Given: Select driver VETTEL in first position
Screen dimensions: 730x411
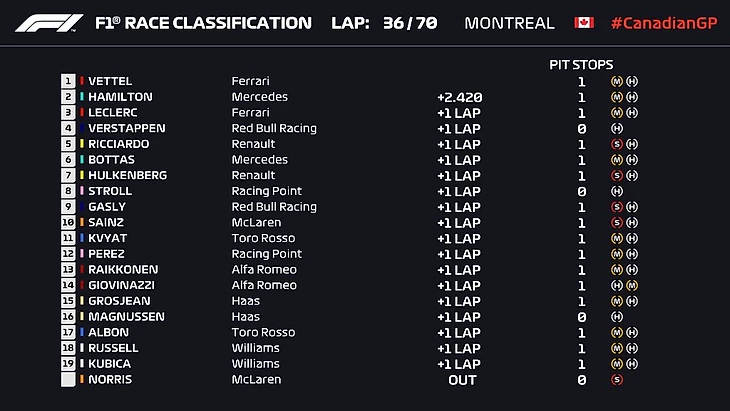Looking at the screenshot, I should pyautogui.click(x=110, y=81).
